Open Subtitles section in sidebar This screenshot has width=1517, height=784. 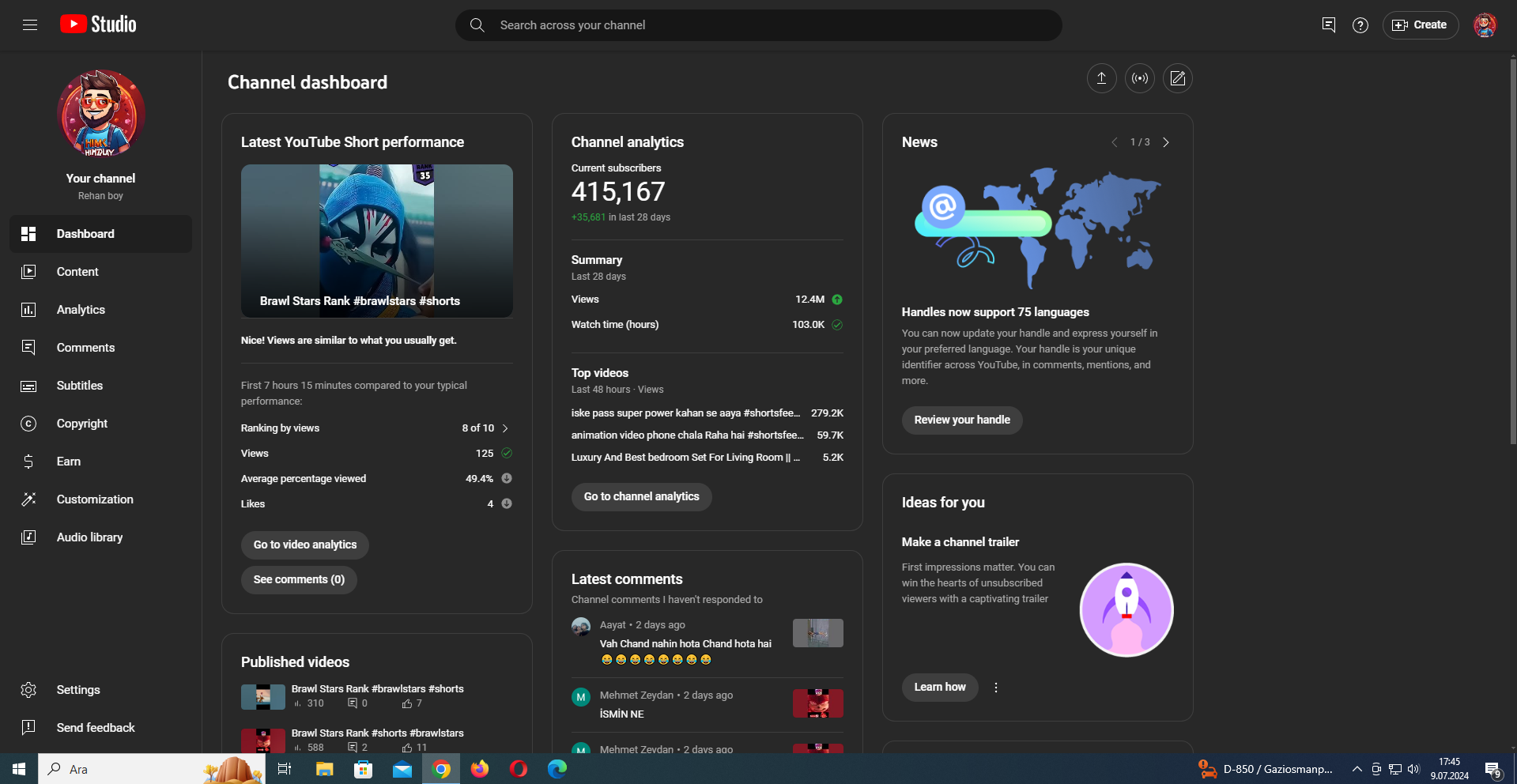coord(100,386)
